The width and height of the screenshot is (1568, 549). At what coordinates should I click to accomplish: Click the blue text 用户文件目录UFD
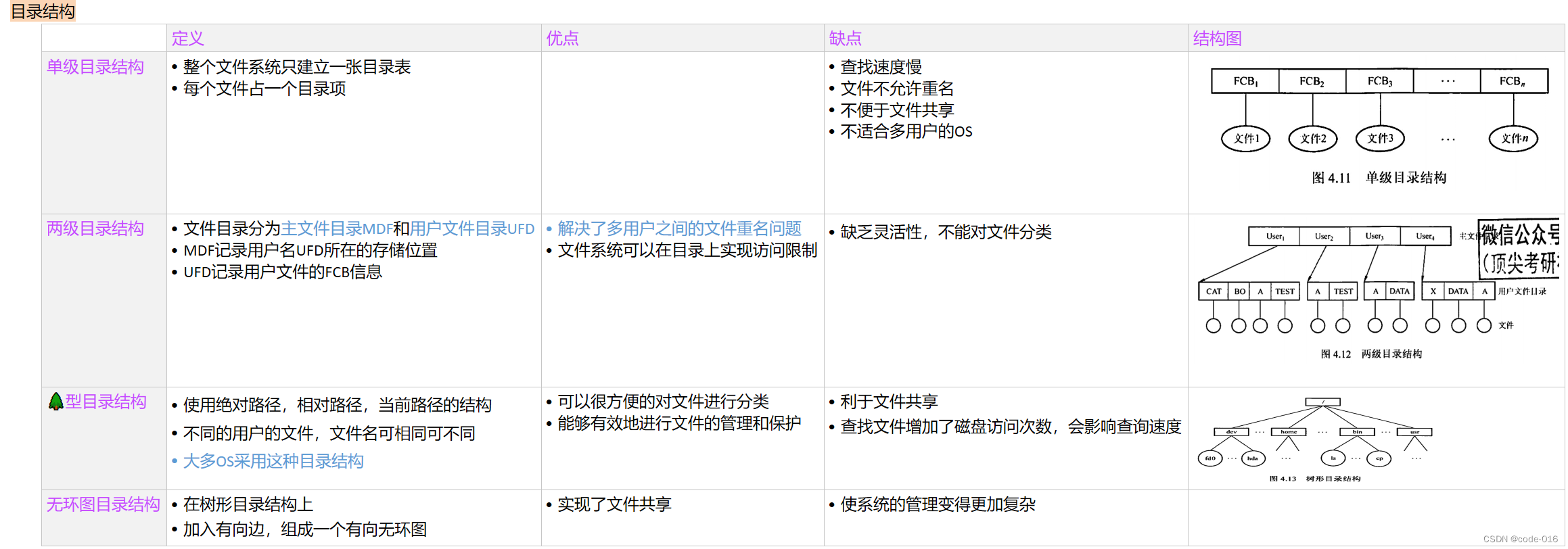pos(472,229)
